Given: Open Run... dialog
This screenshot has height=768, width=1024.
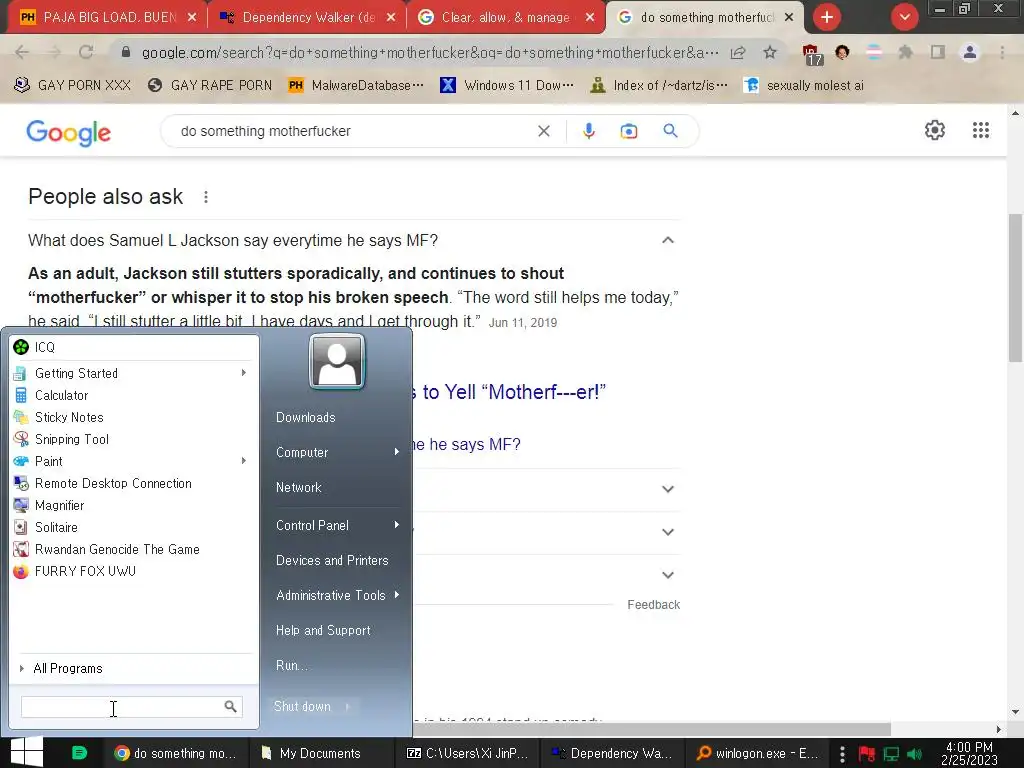Looking at the screenshot, I should click(x=291, y=665).
